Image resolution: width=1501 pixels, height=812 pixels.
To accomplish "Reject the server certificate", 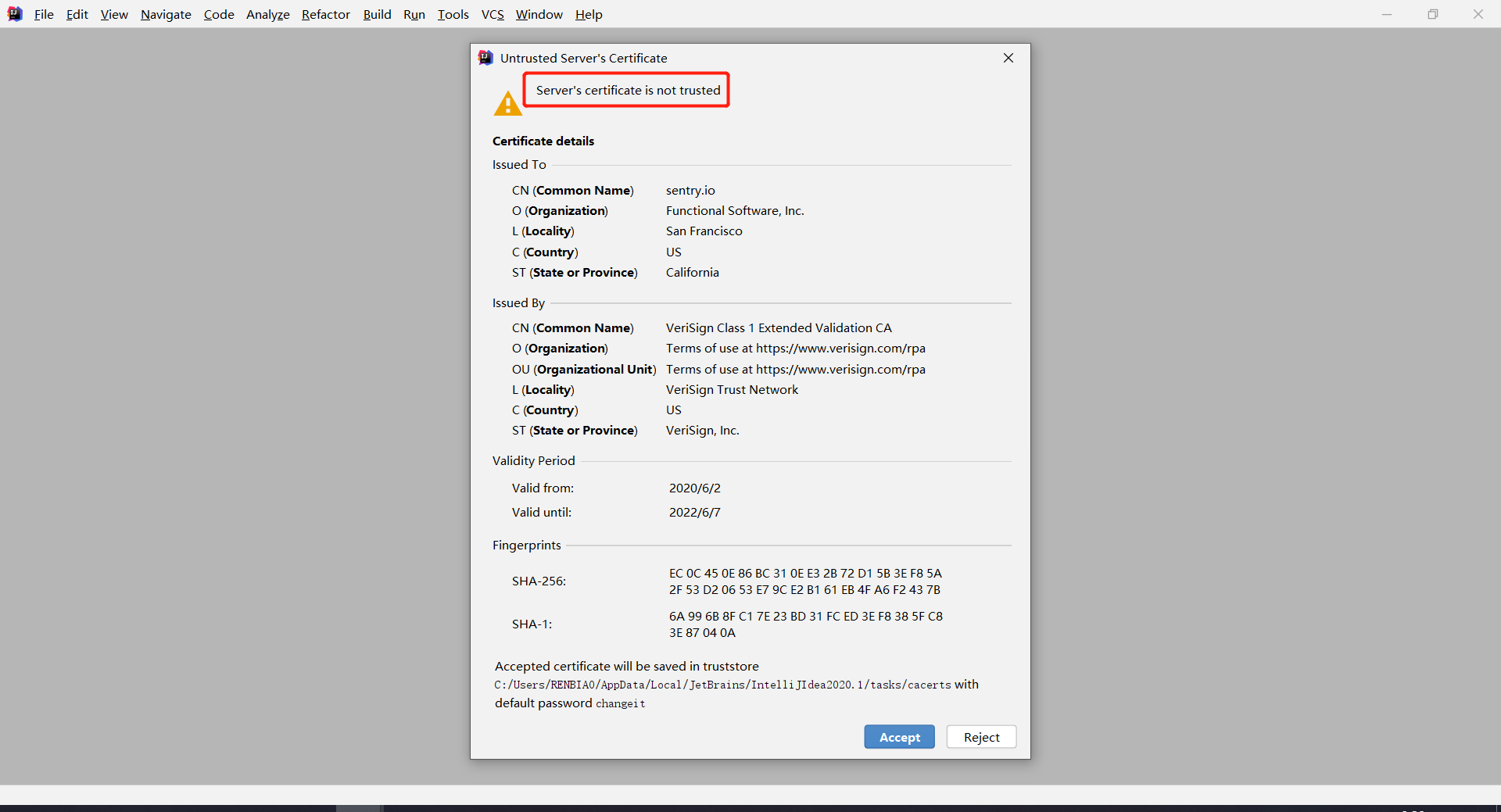I will coord(981,737).
